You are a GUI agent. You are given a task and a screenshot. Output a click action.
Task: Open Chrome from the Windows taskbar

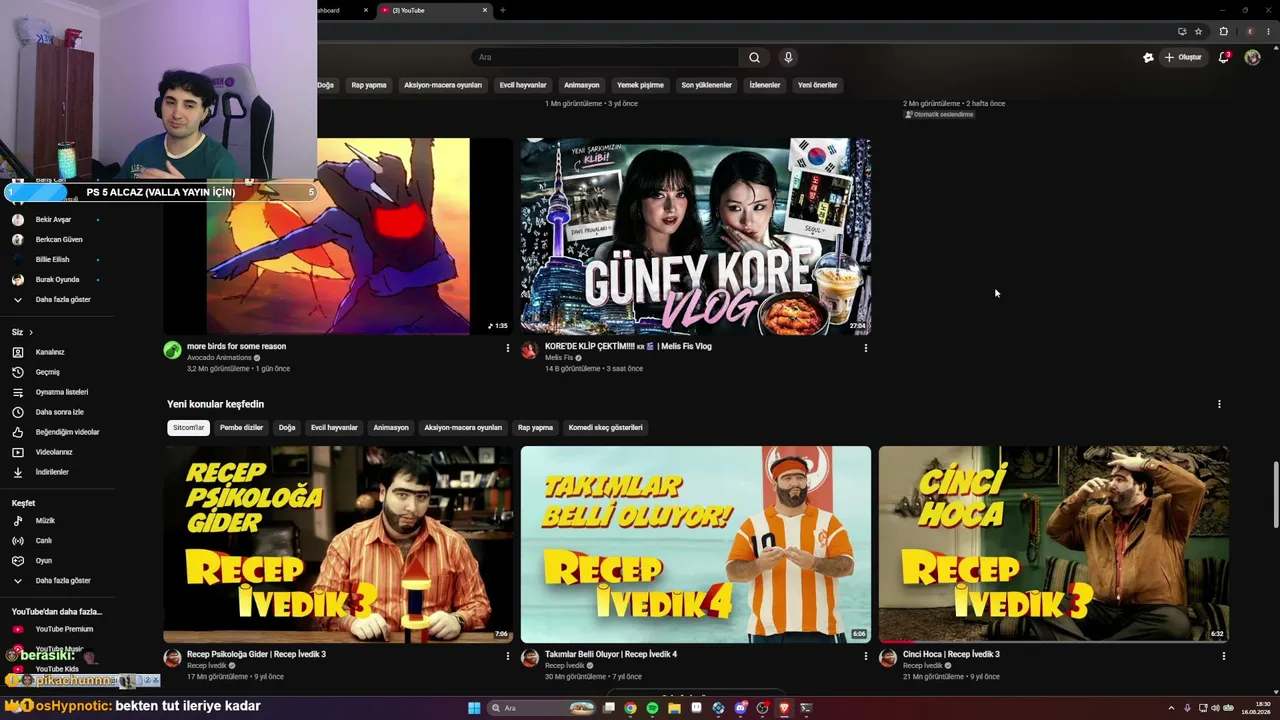coord(630,708)
